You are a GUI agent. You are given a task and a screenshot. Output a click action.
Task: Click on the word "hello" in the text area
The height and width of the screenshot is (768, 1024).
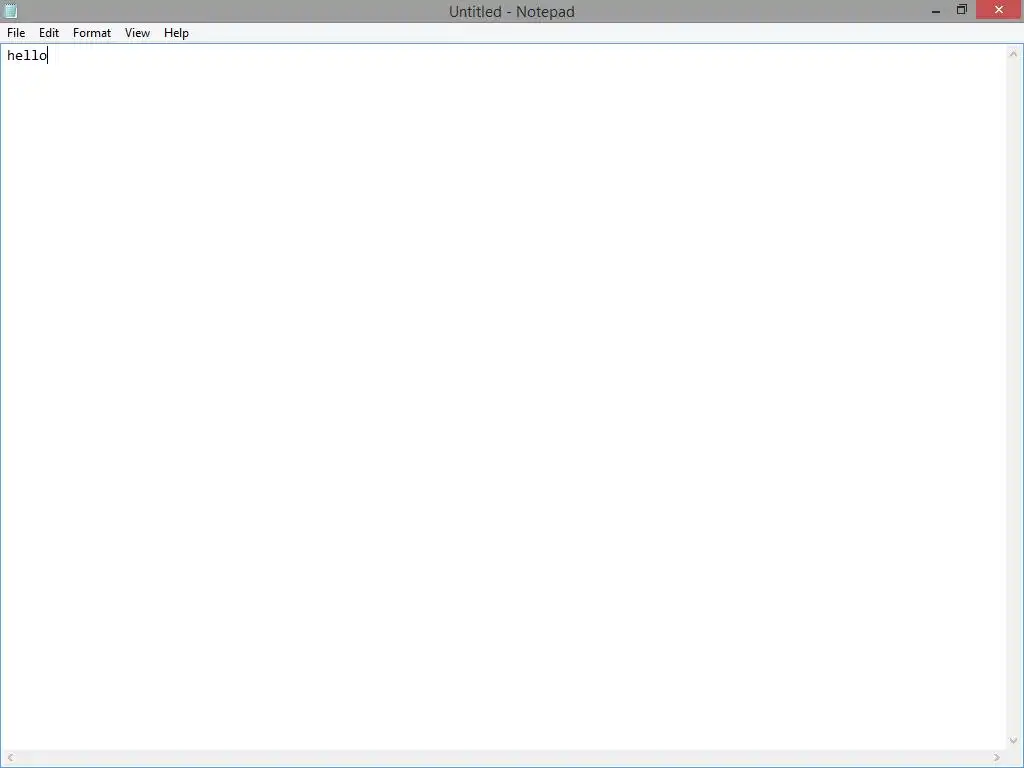27,56
